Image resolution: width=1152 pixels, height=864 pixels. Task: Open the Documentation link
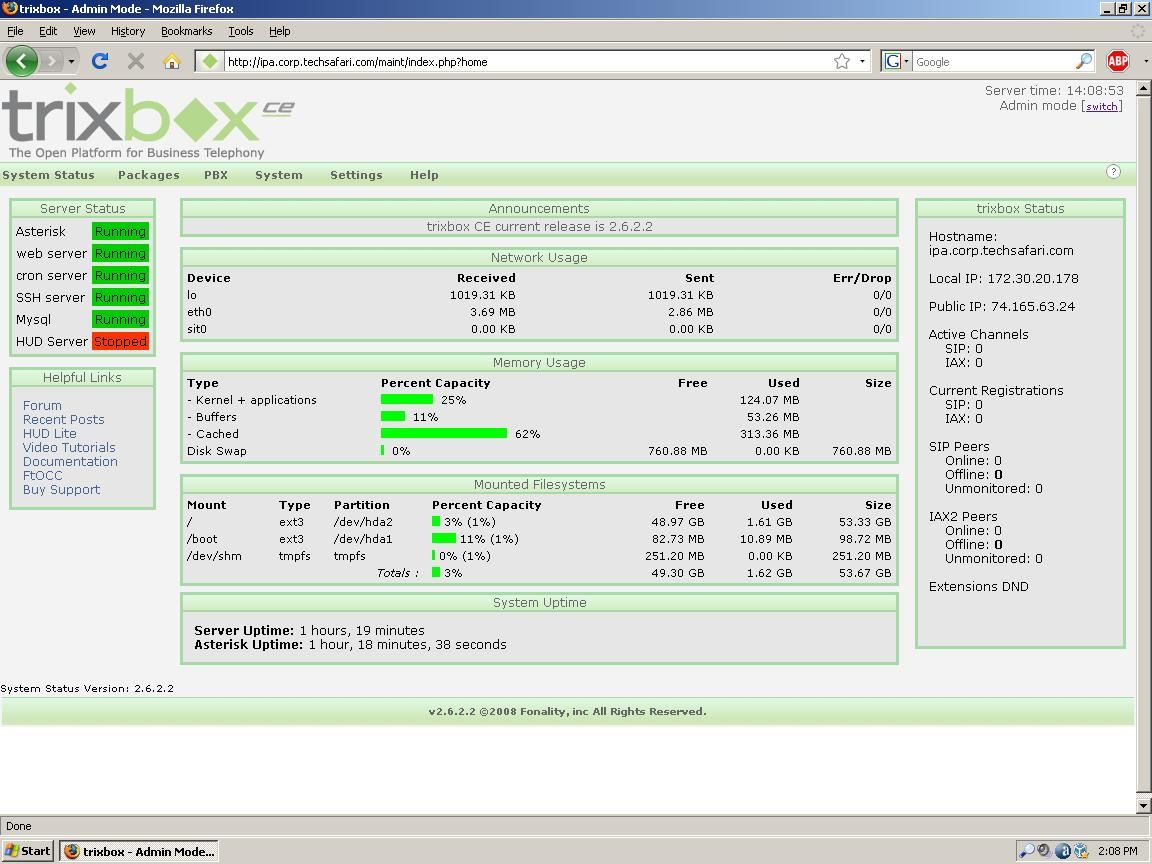[70, 461]
